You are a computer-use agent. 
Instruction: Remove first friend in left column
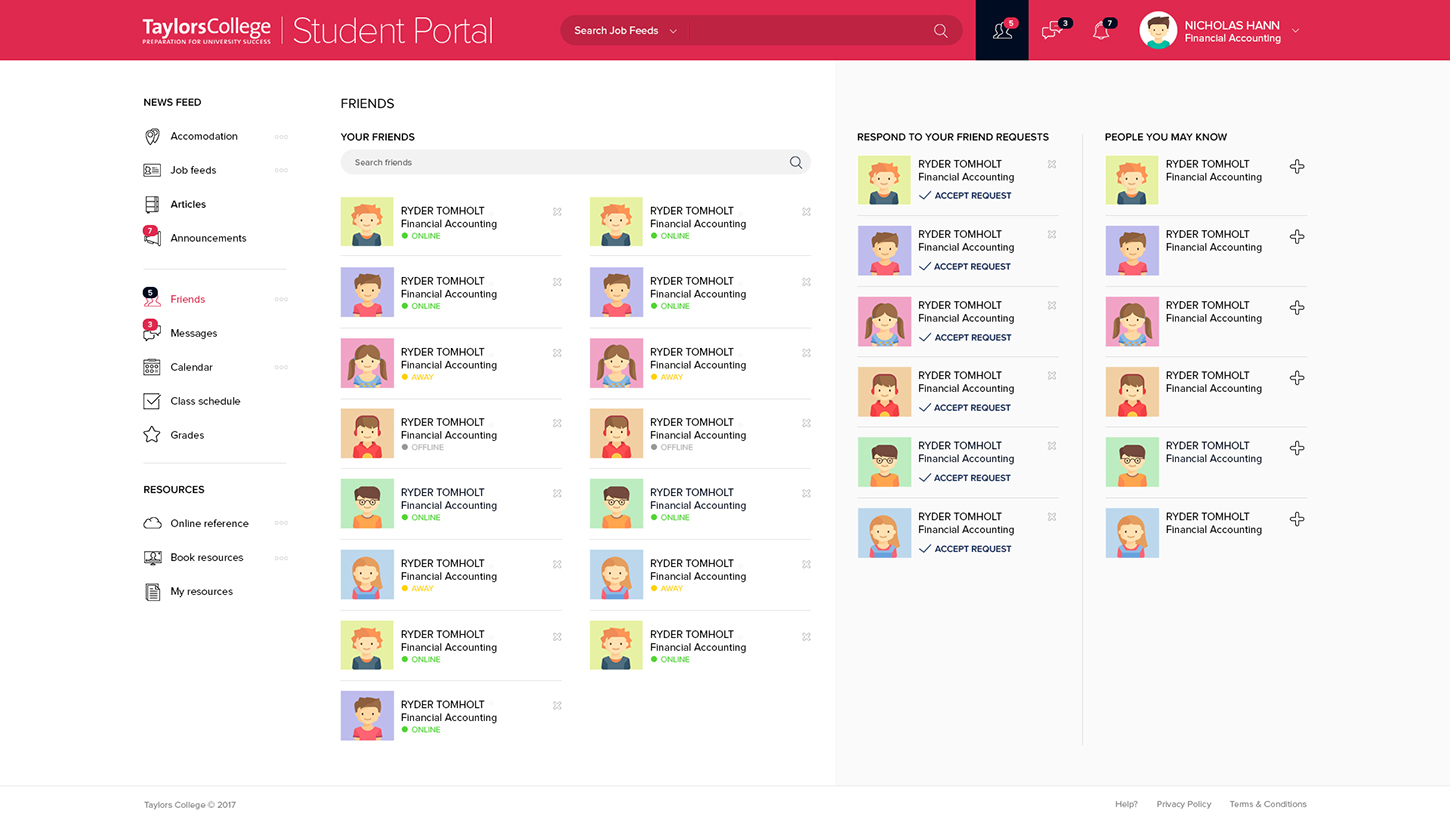[557, 212]
